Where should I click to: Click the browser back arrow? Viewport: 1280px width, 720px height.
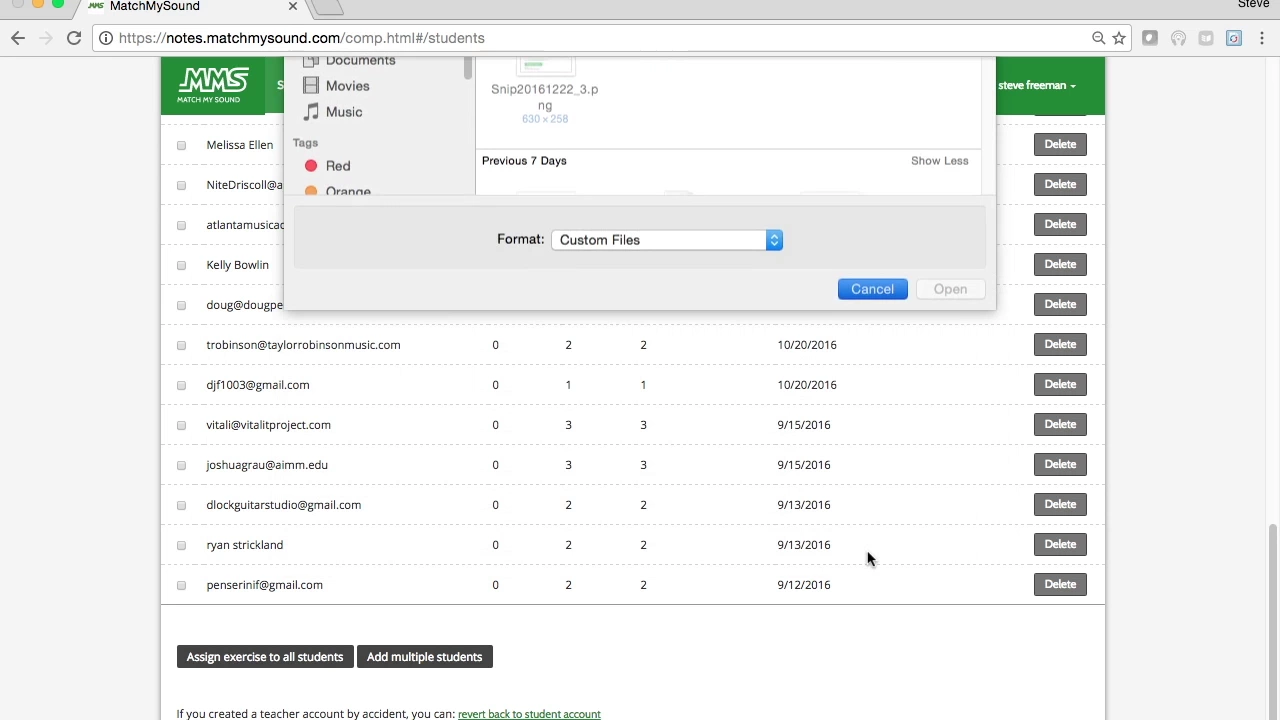point(18,38)
